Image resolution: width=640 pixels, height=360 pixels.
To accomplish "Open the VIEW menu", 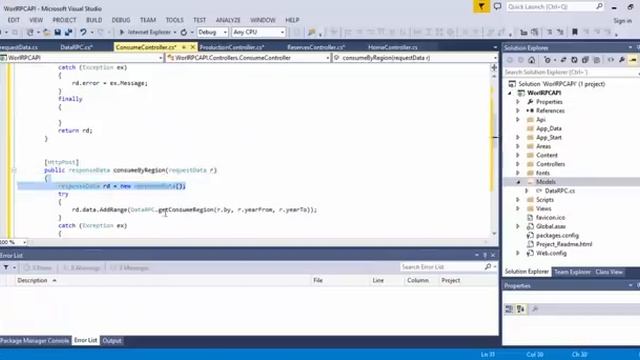I will coord(36,20).
